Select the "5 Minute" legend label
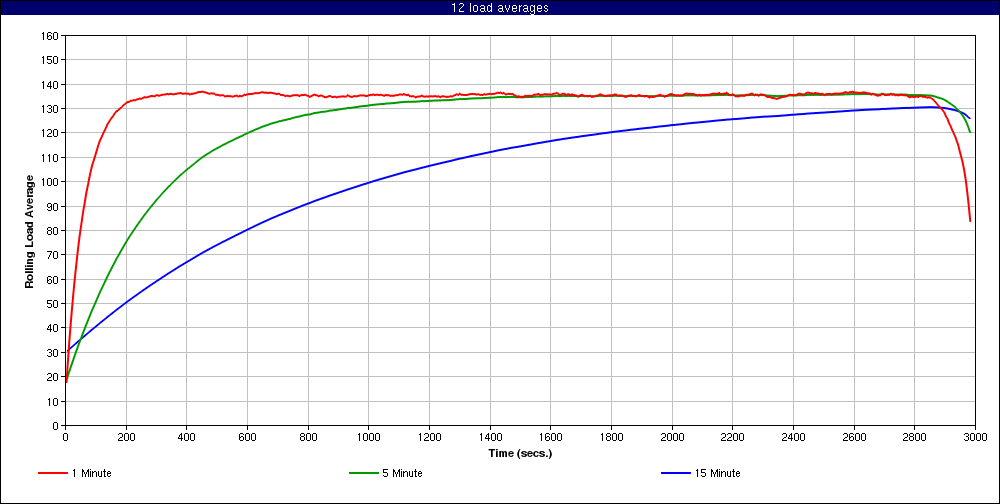The height and width of the screenshot is (504, 1000). 402,473
